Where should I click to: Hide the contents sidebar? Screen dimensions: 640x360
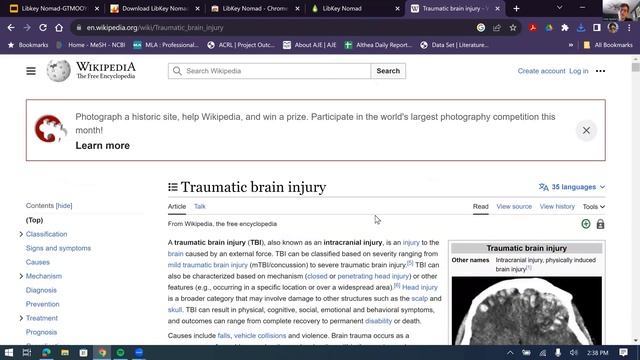(64, 206)
